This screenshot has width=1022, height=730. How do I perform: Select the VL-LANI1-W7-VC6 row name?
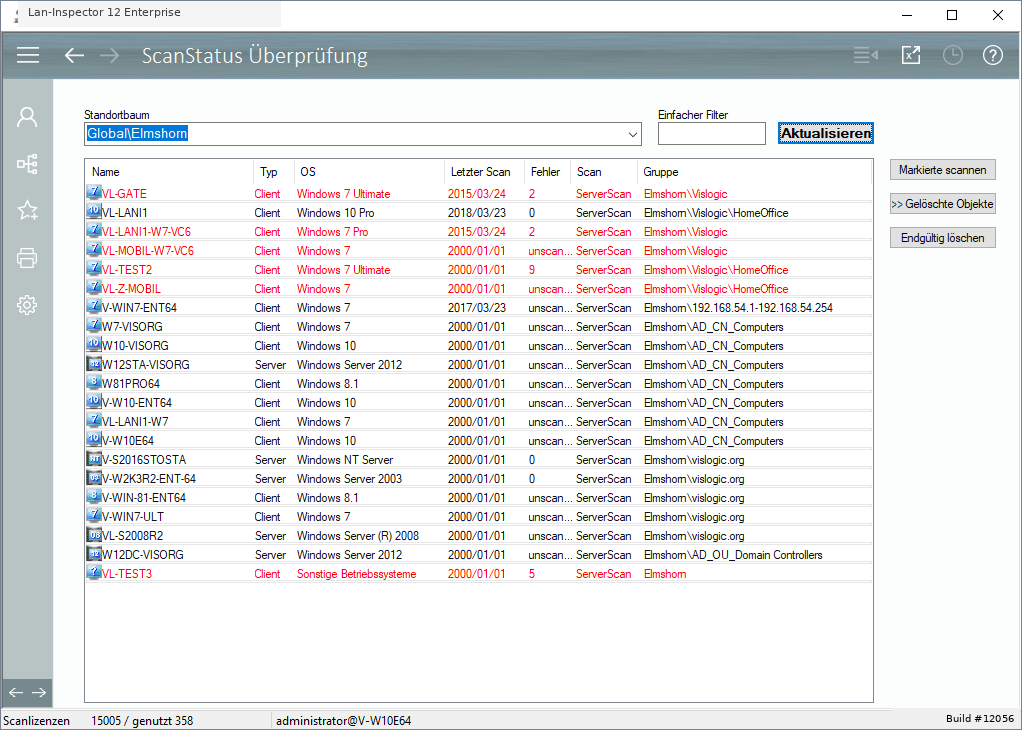[x=147, y=232]
